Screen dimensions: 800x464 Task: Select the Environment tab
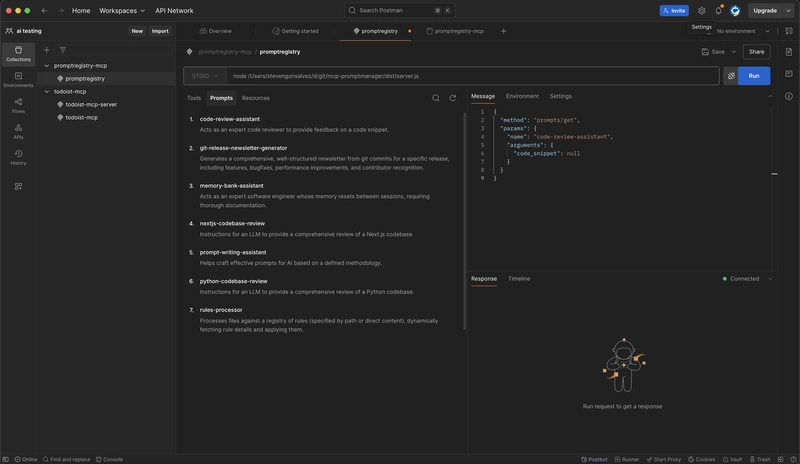(x=522, y=96)
